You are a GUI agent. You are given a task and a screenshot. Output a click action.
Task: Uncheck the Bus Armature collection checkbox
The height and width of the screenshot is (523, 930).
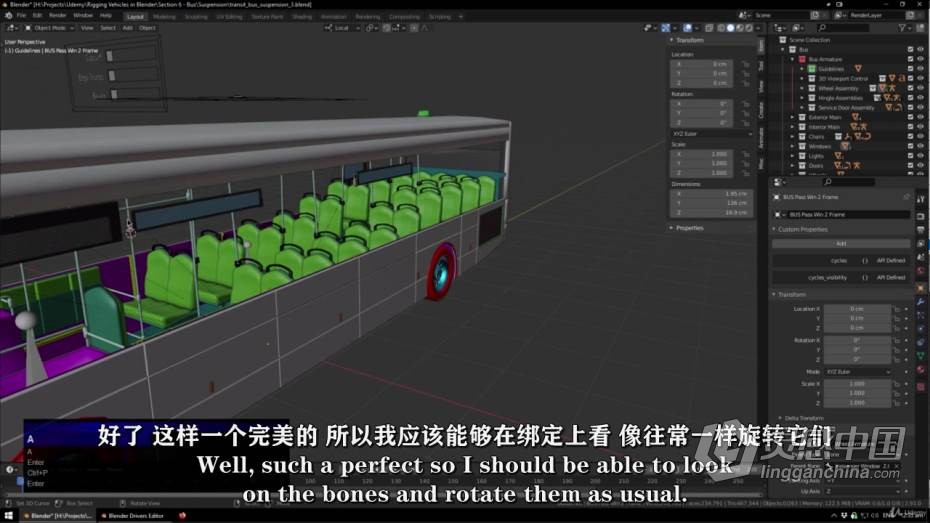(x=910, y=59)
